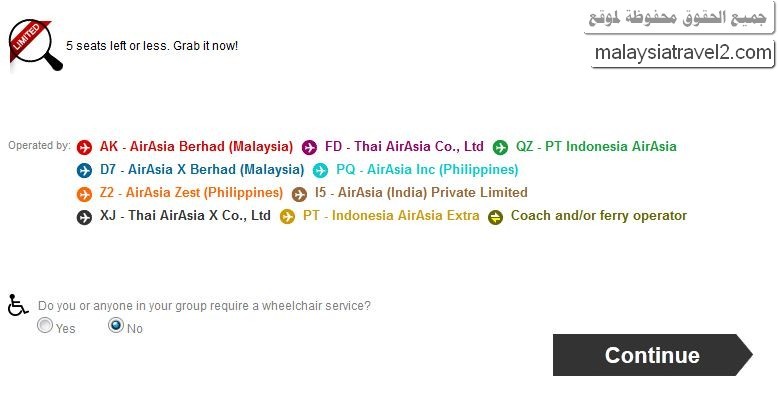Select No for wheelchair service
Viewport: 778px width, 405px height.
click(115, 326)
